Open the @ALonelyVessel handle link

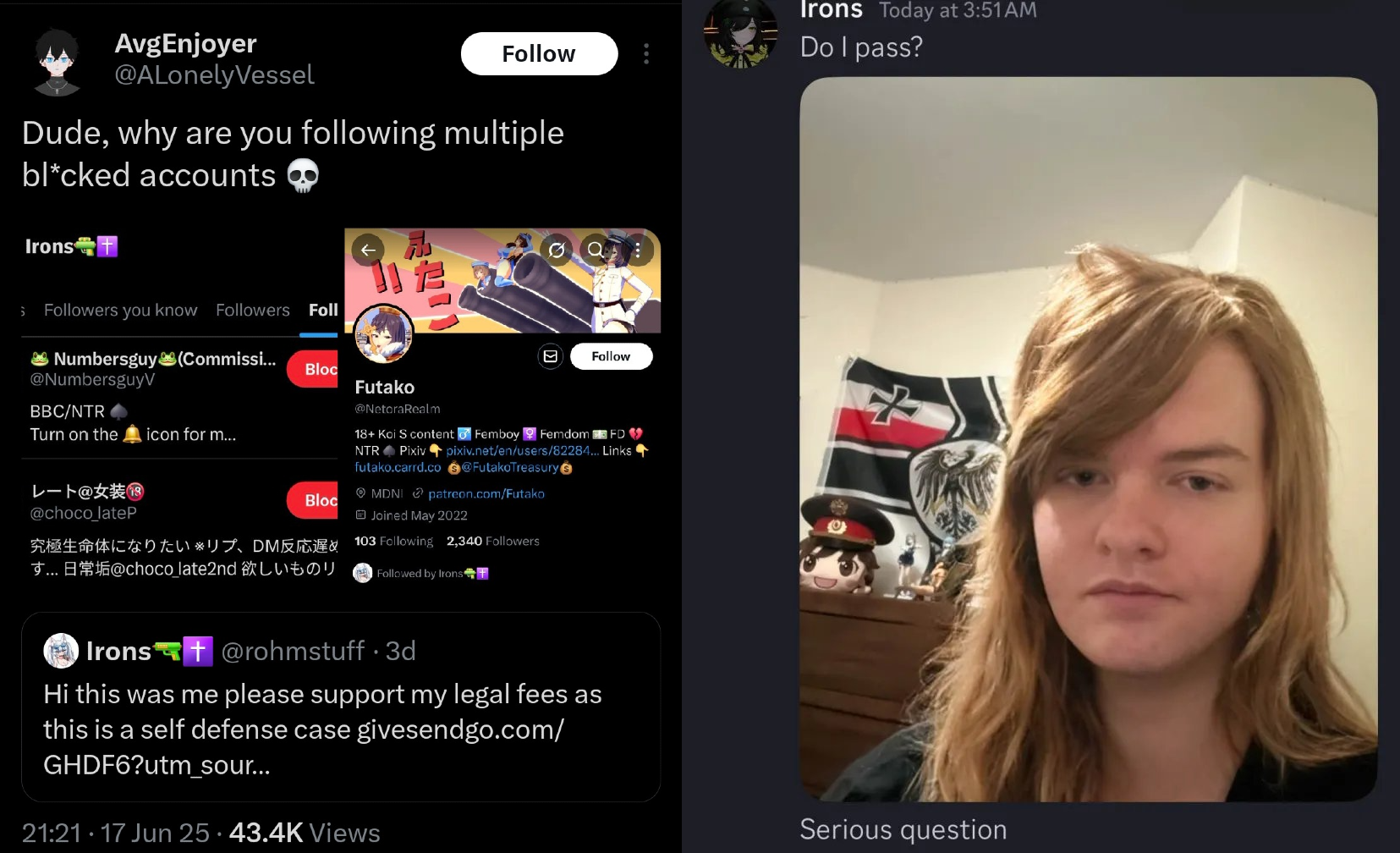point(214,75)
